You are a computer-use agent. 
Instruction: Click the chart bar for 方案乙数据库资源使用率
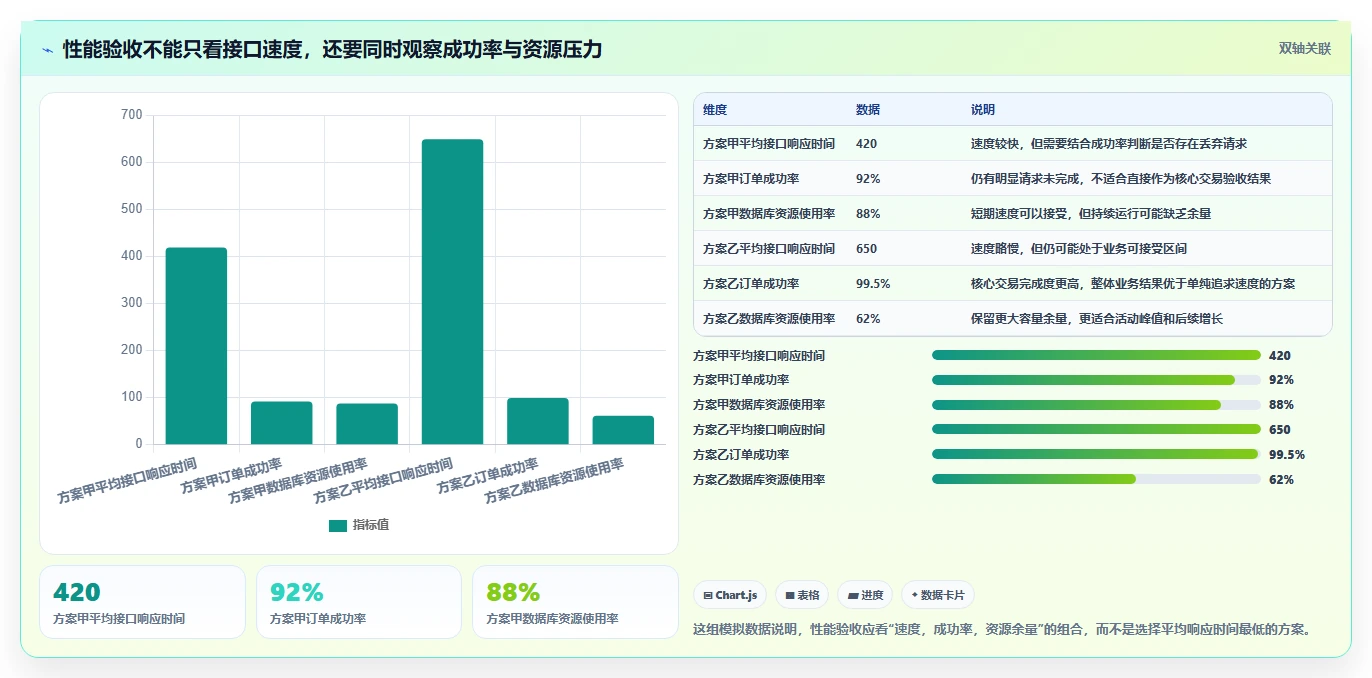tap(623, 430)
